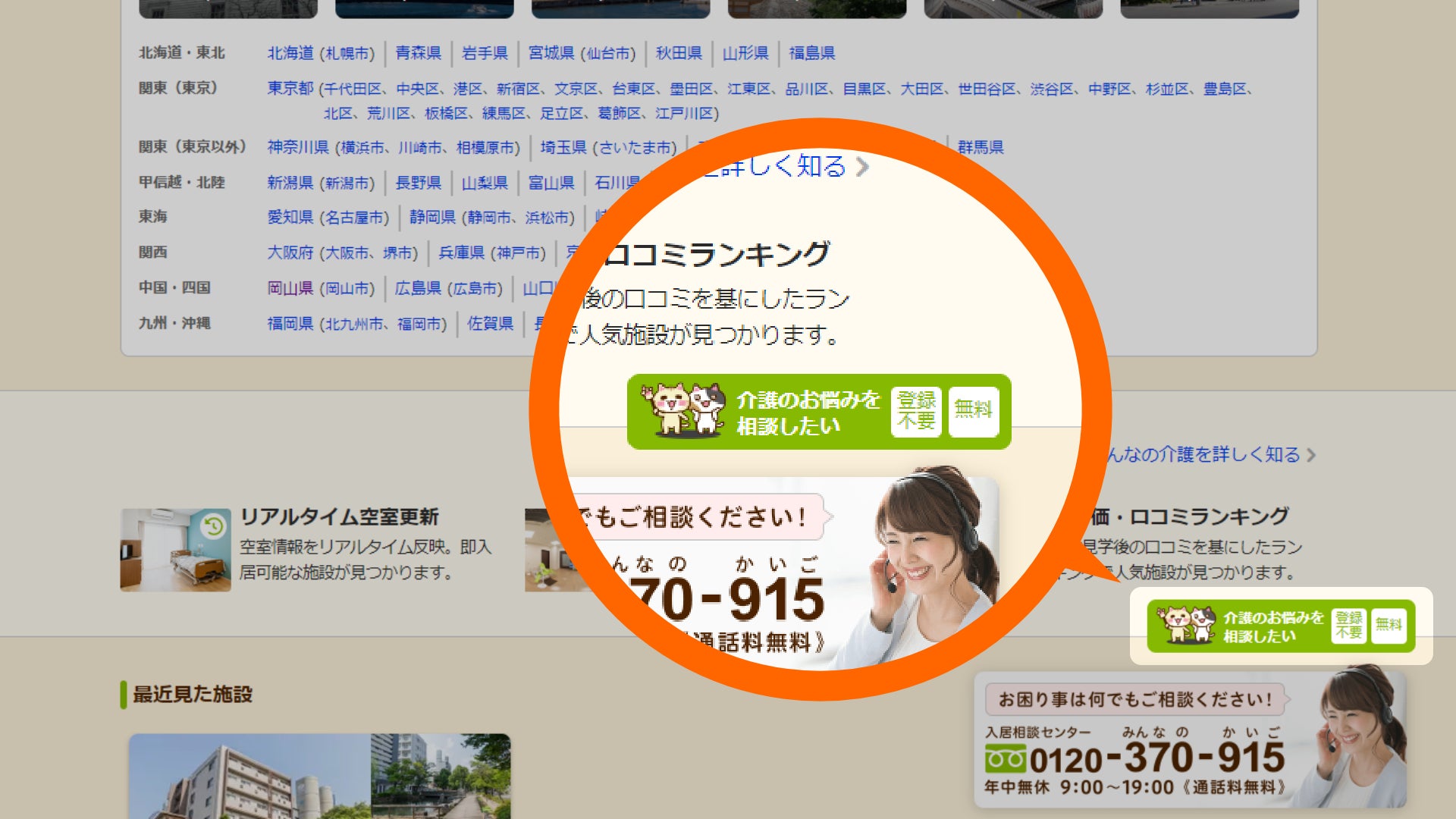Click the free-dial logo beside 0120 number
Image resolution: width=1456 pixels, height=819 pixels.
tap(1005, 759)
